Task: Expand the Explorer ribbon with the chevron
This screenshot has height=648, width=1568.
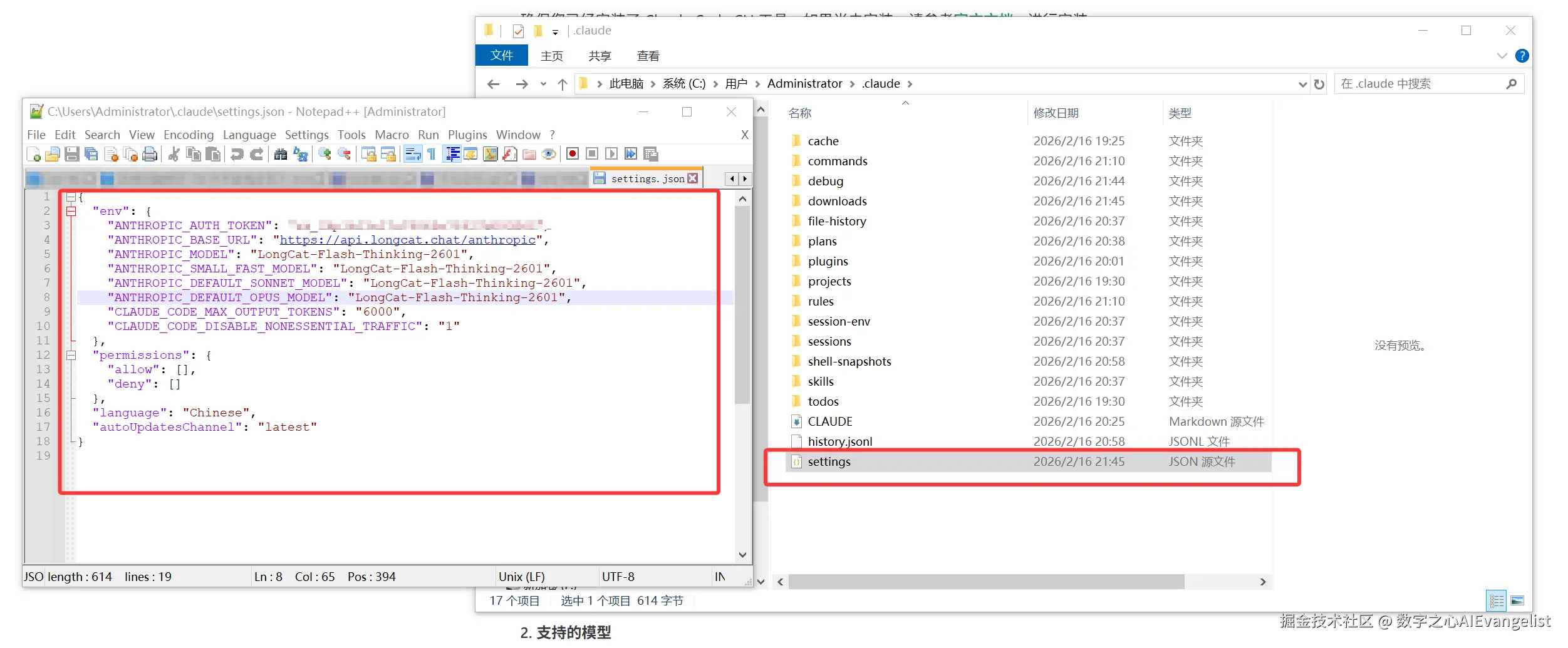Action: [1502, 56]
